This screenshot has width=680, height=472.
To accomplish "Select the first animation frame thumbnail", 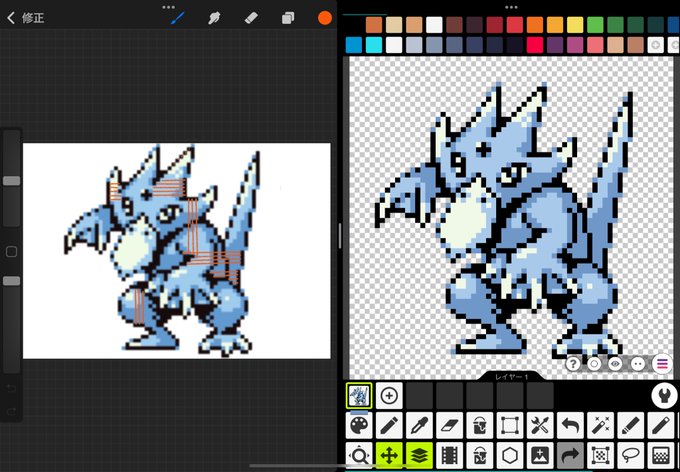I will (x=359, y=395).
